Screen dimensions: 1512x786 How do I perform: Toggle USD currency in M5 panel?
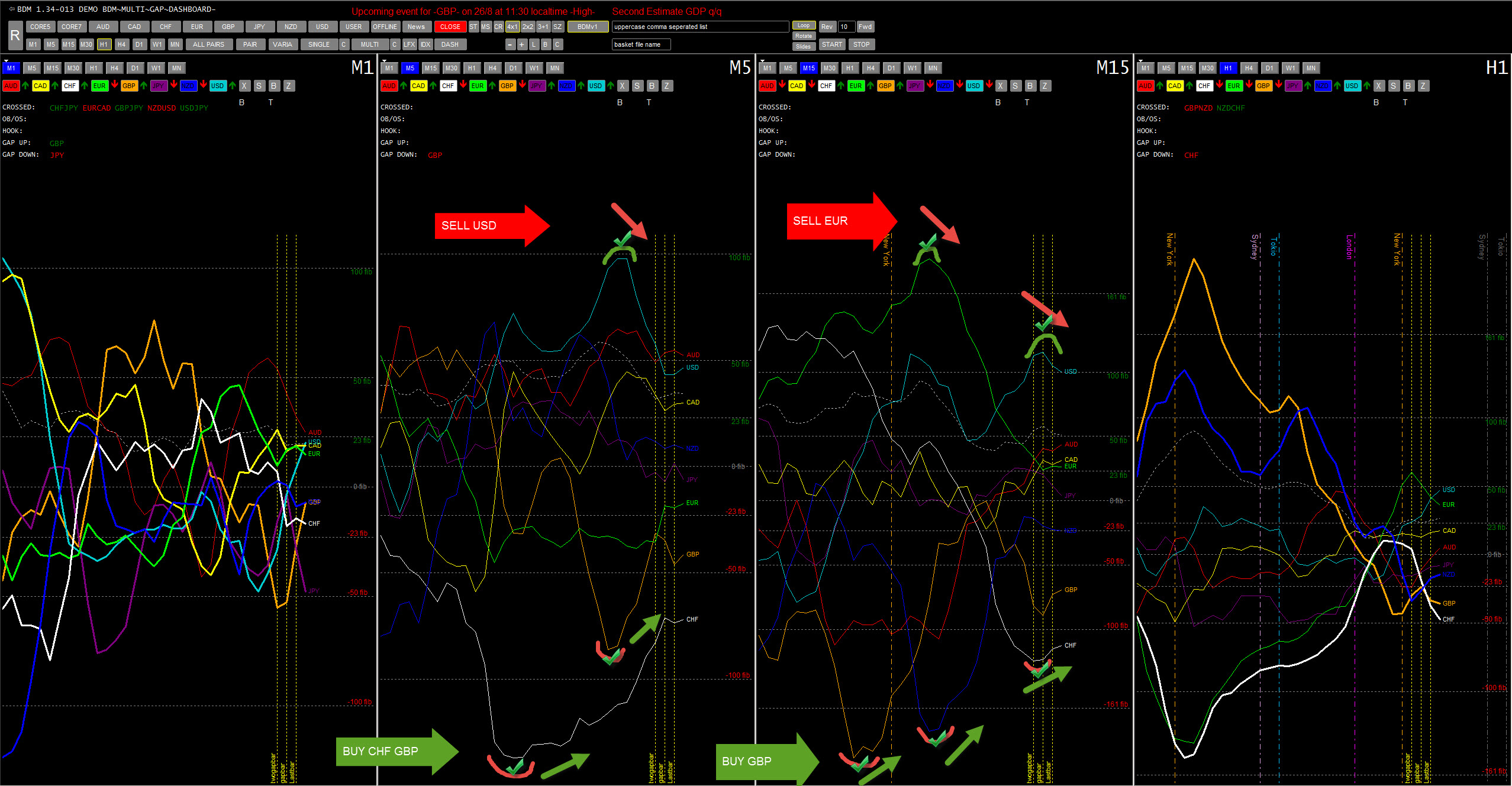click(596, 86)
